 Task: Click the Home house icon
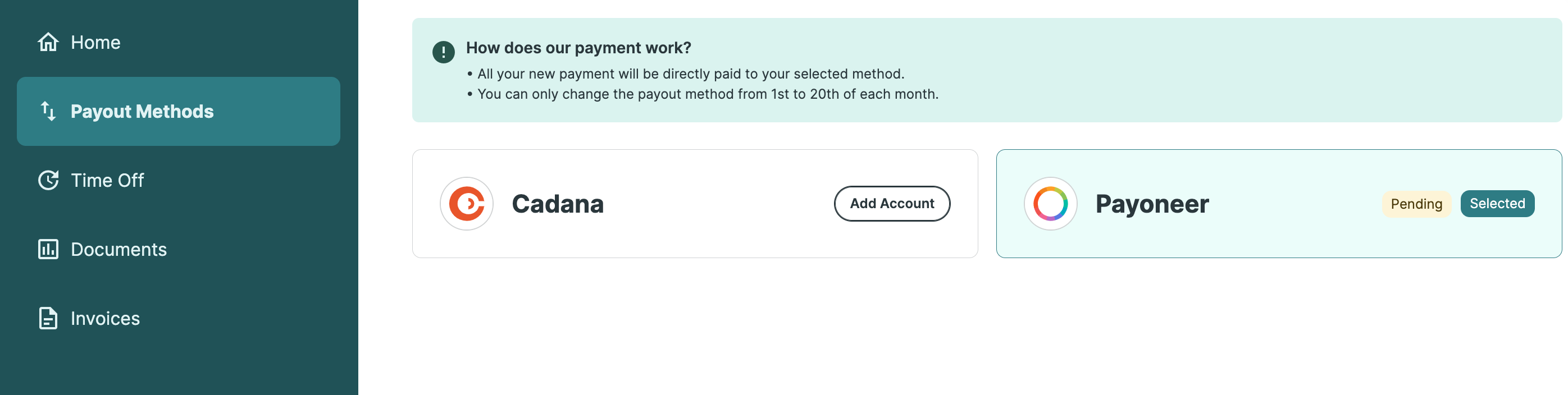pos(48,42)
